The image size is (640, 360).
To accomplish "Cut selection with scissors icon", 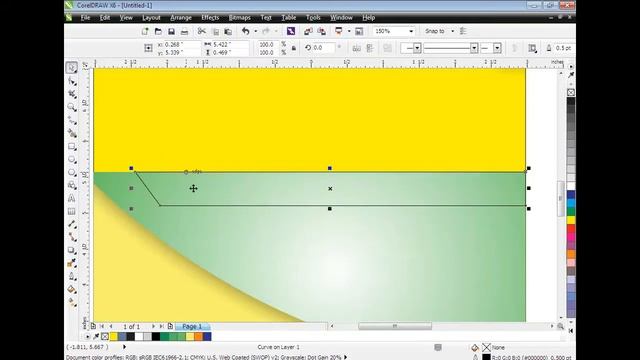I will click(202, 31).
